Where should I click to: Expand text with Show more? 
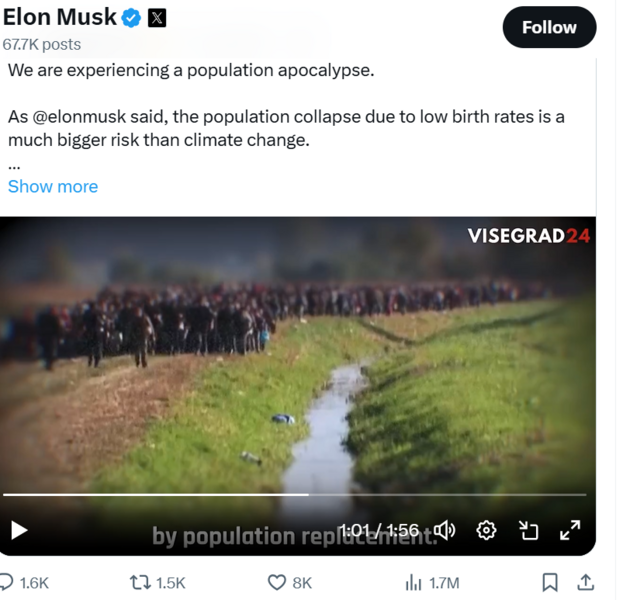(x=53, y=186)
